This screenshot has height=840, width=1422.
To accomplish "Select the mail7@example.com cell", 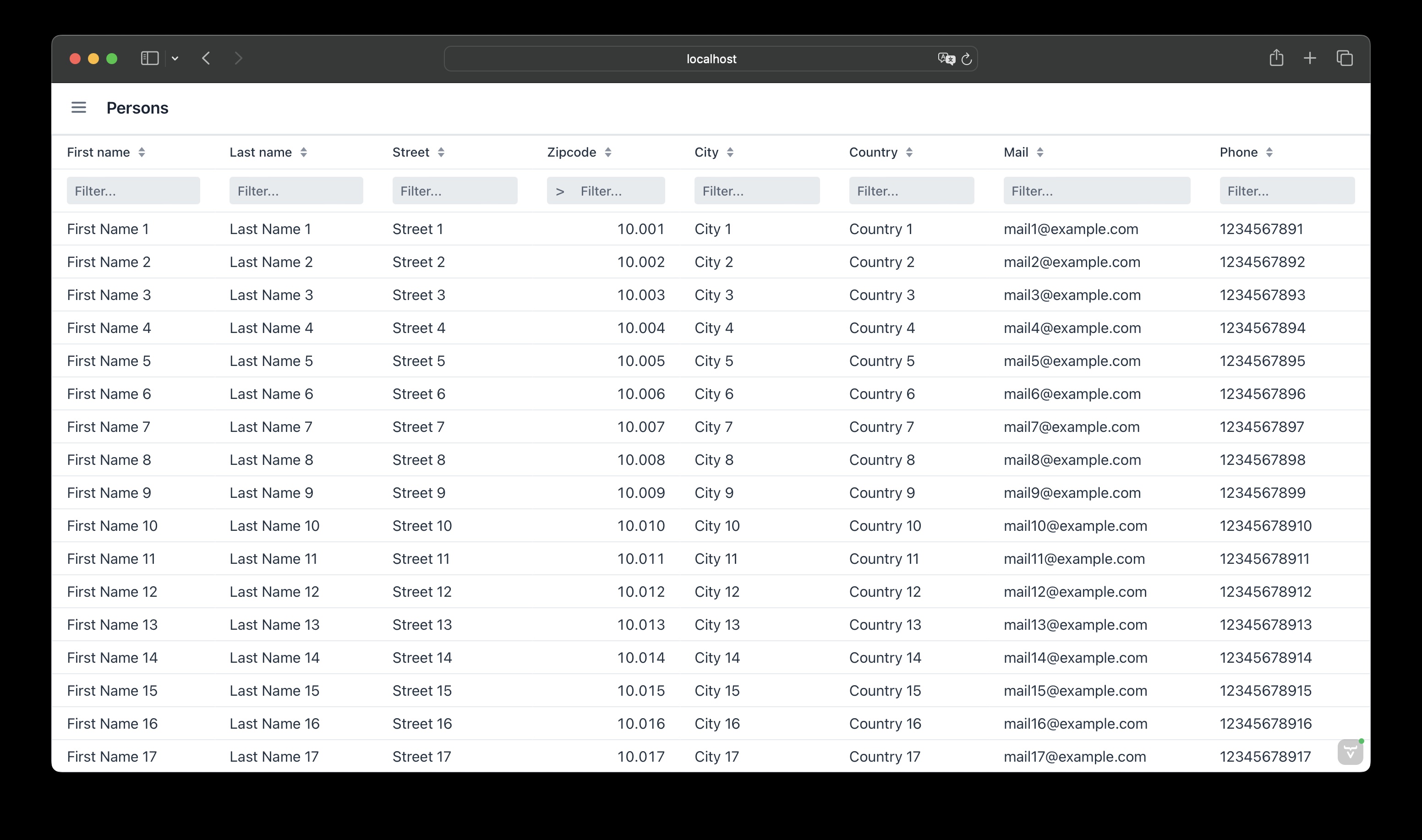I will pyautogui.click(x=1072, y=427).
